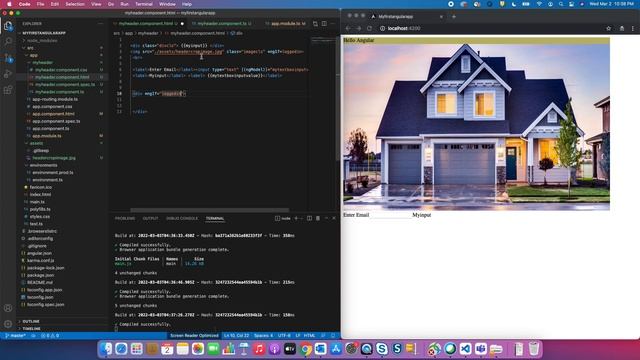Collapse the assets folder
The width and height of the screenshot is (640, 360).
pyautogui.click(x=36, y=143)
